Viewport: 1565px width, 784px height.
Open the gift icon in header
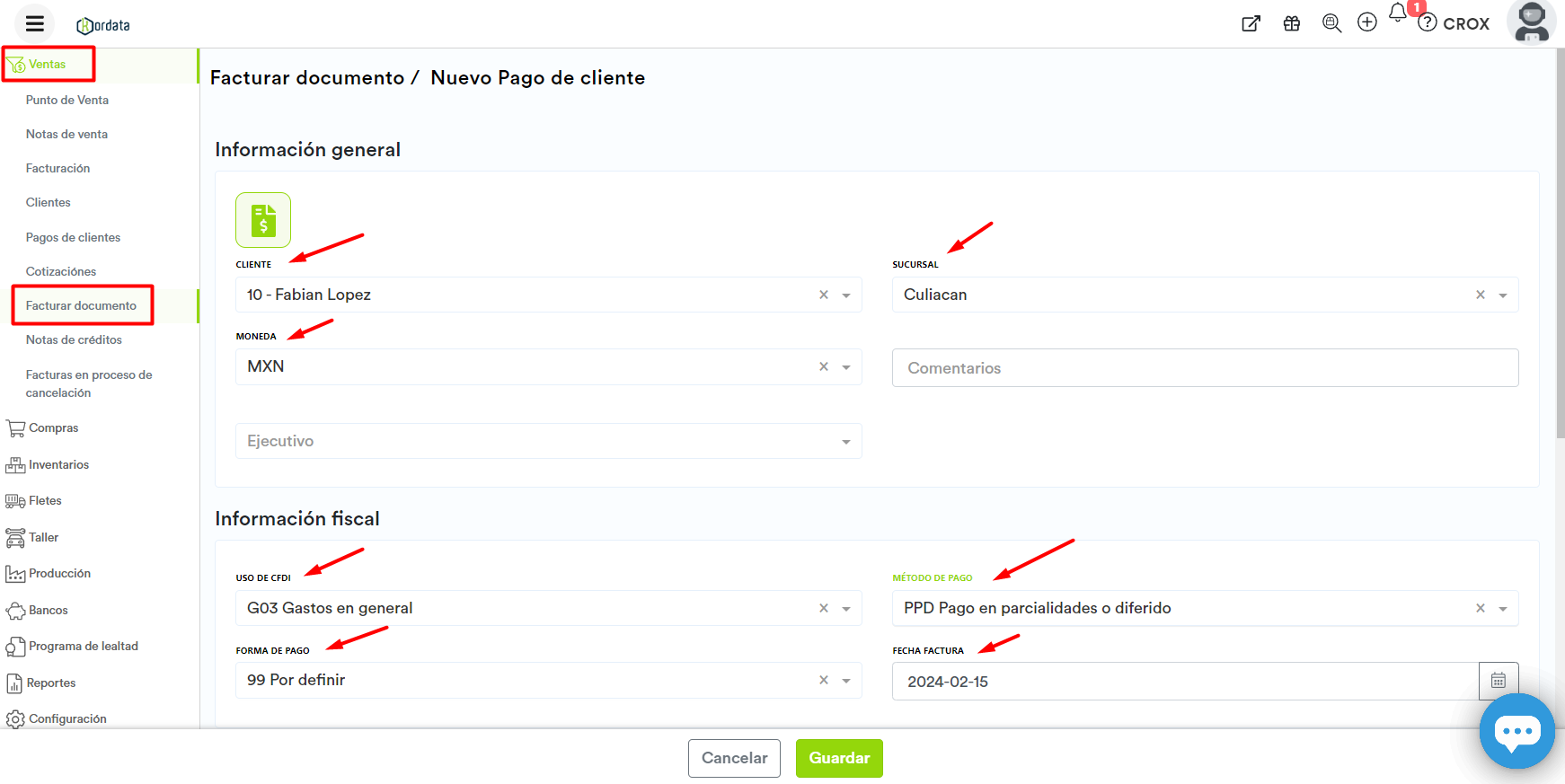(x=1291, y=23)
